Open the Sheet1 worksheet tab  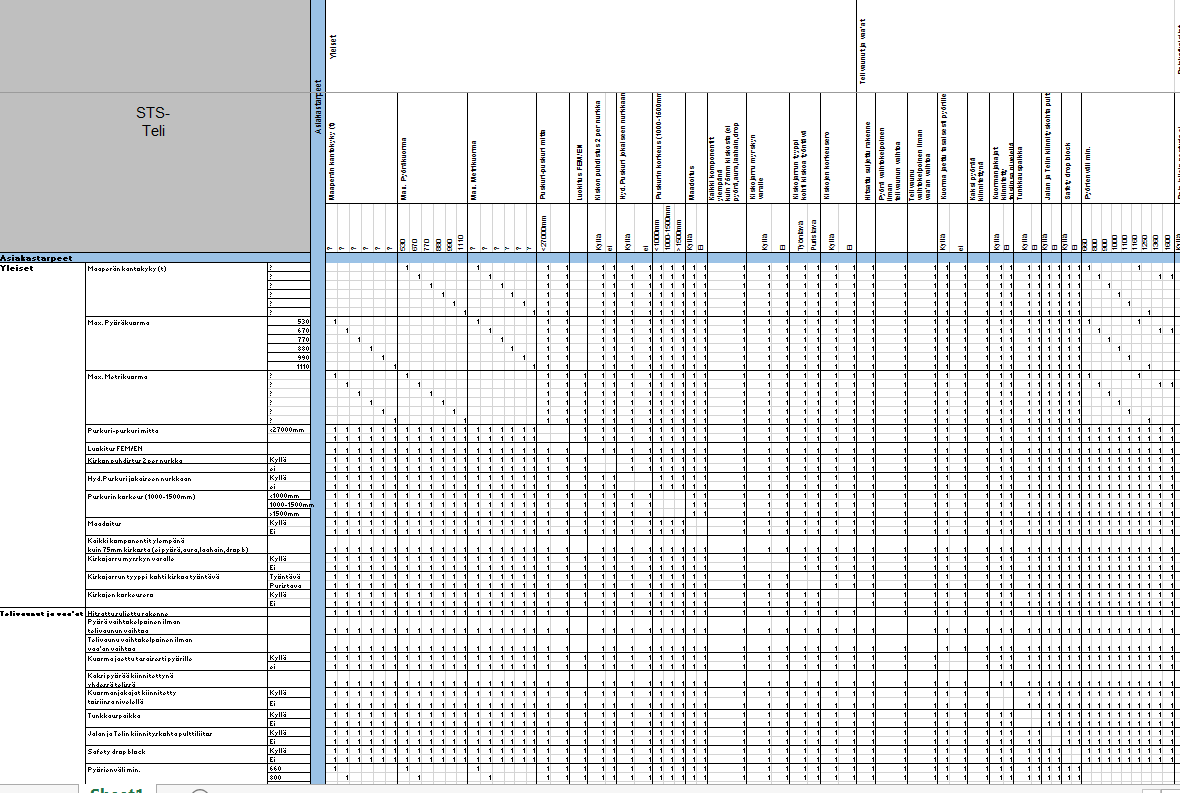117,790
